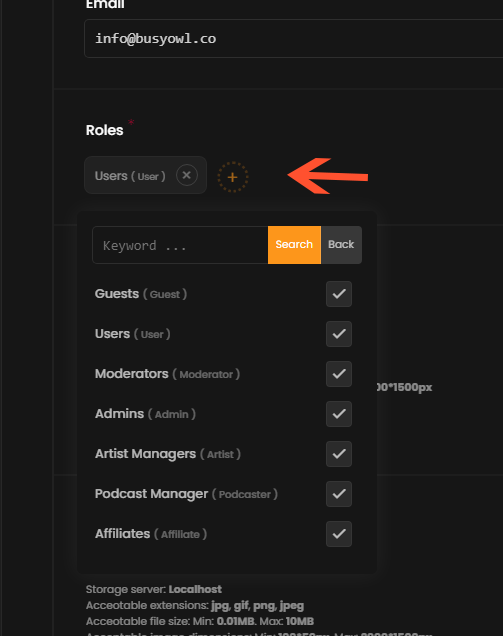Check the Users role checkbox
This screenshot has width=503, height=636.
pyautogui.click(x=339, y=334)
